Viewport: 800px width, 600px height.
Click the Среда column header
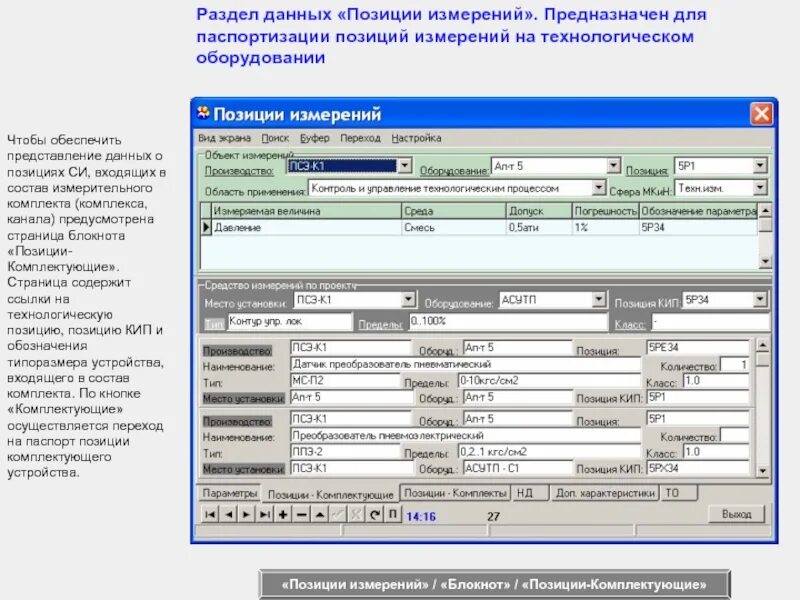coord(454,211)
